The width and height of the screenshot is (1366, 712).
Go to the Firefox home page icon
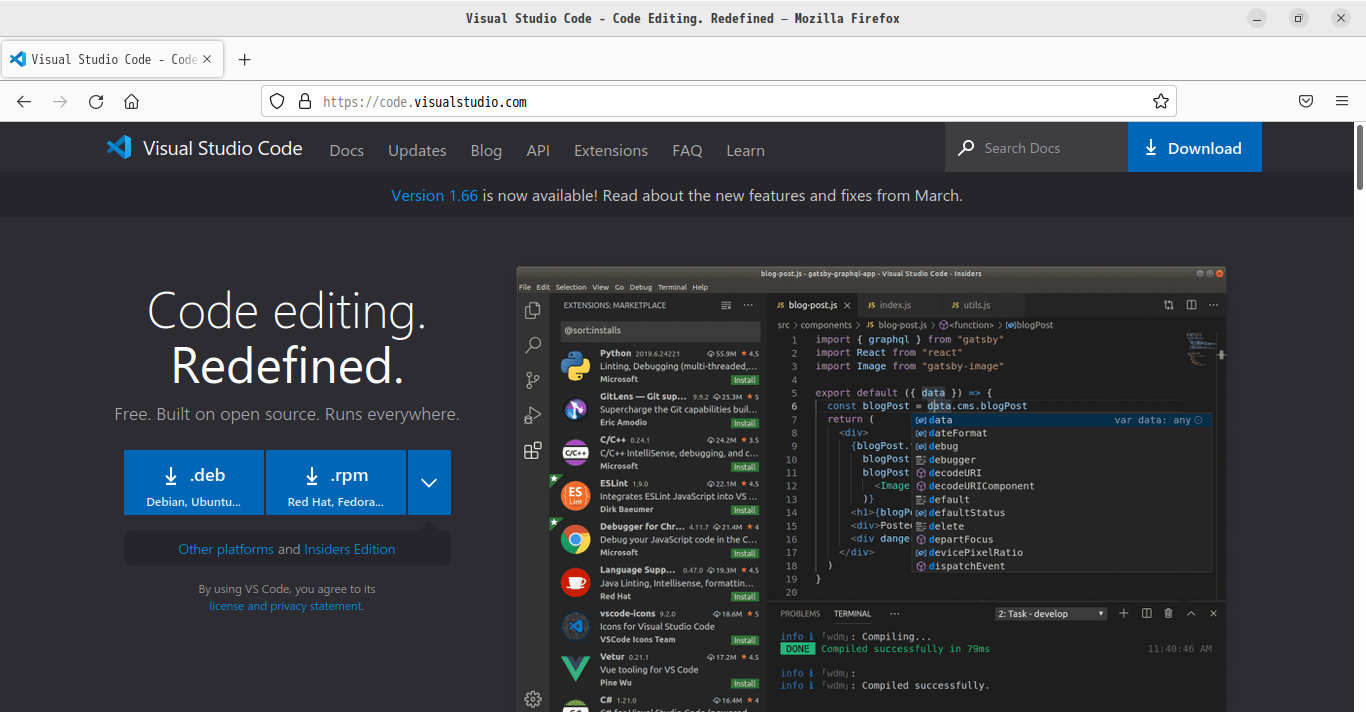[x=131, y=101]
